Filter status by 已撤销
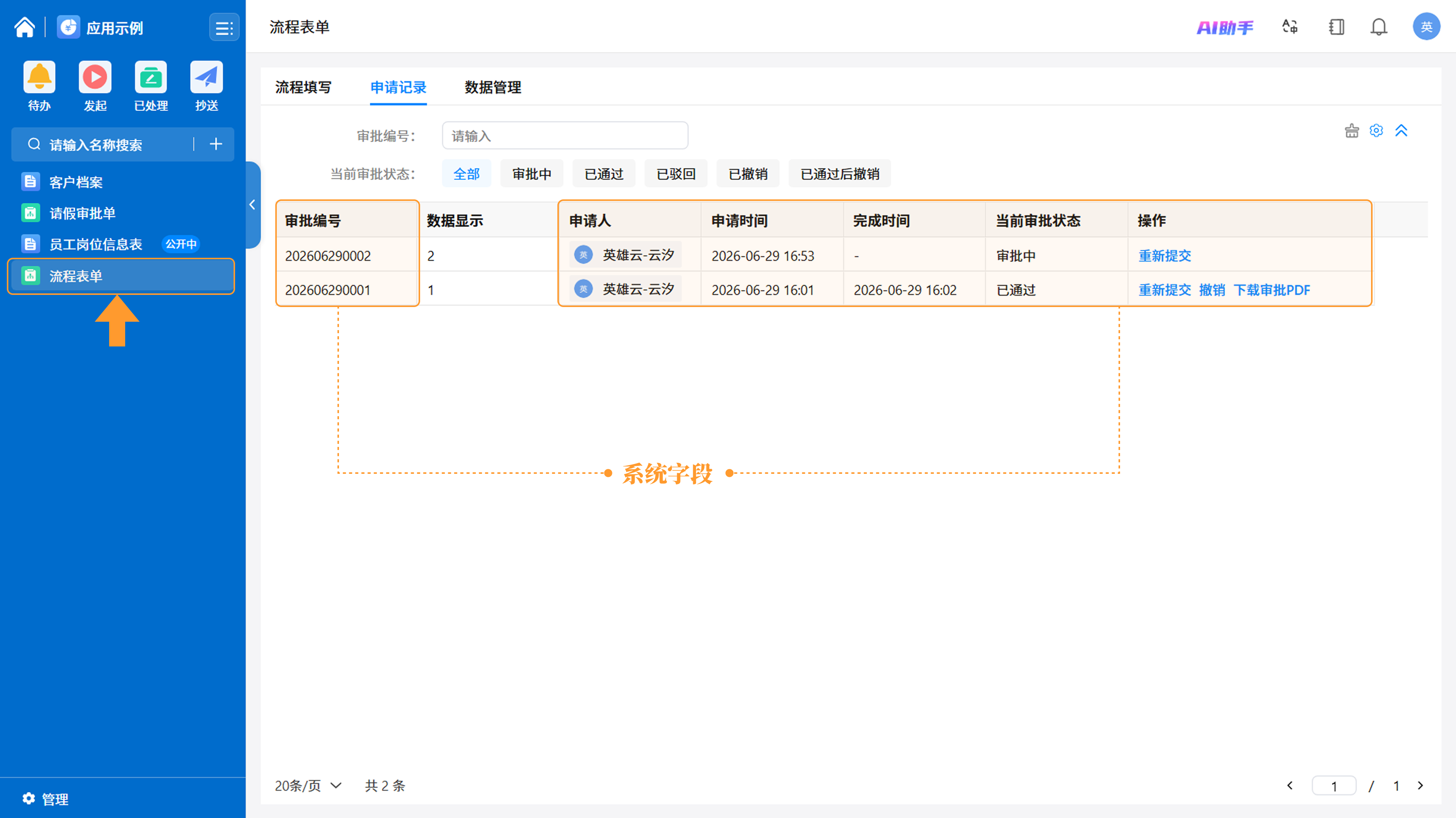 [x=748, y=174]
